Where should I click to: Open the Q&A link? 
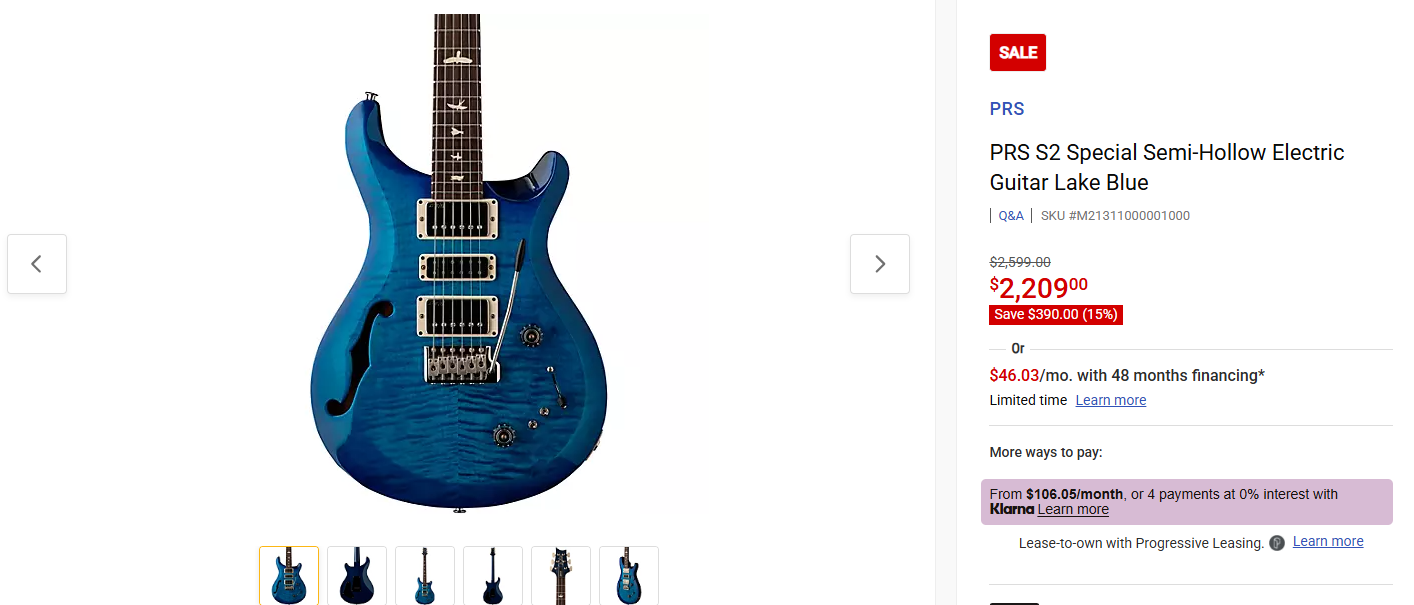click(1011, 215)
